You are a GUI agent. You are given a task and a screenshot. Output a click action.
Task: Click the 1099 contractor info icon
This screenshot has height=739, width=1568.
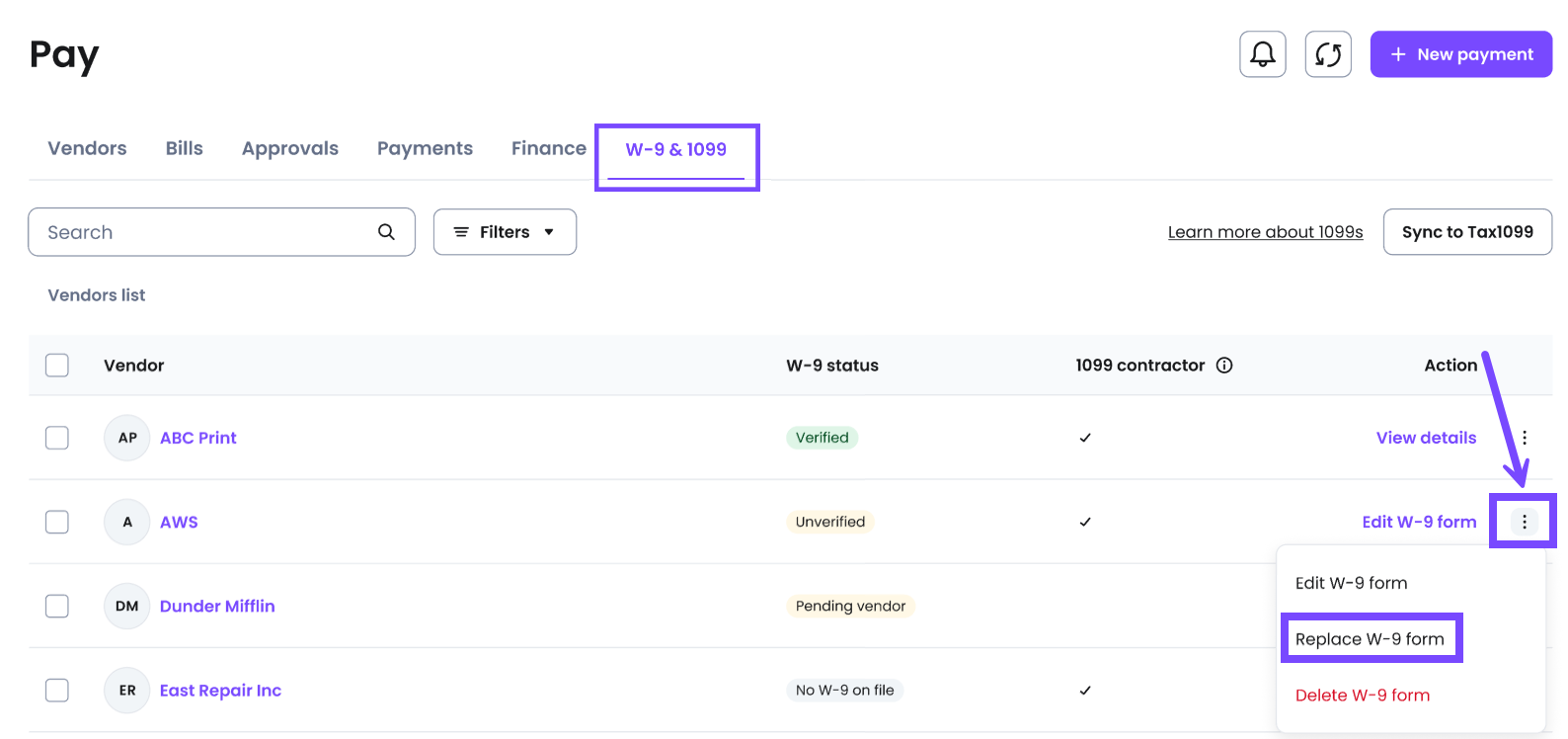(x=1224, y=366)
